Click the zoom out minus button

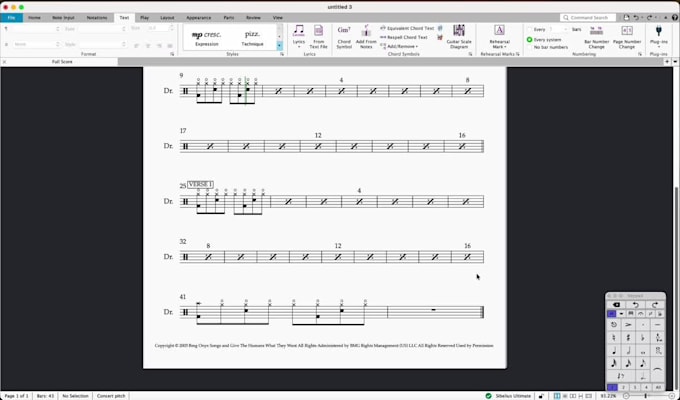[x=626, y=396]
